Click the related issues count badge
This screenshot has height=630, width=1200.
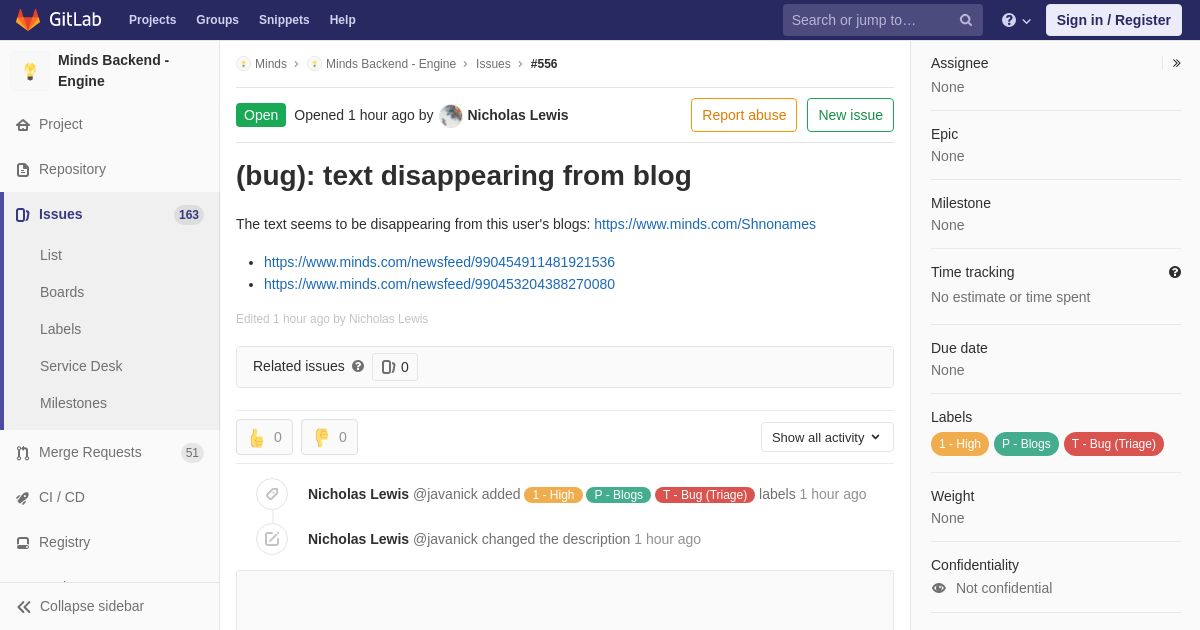coord(395,367)
